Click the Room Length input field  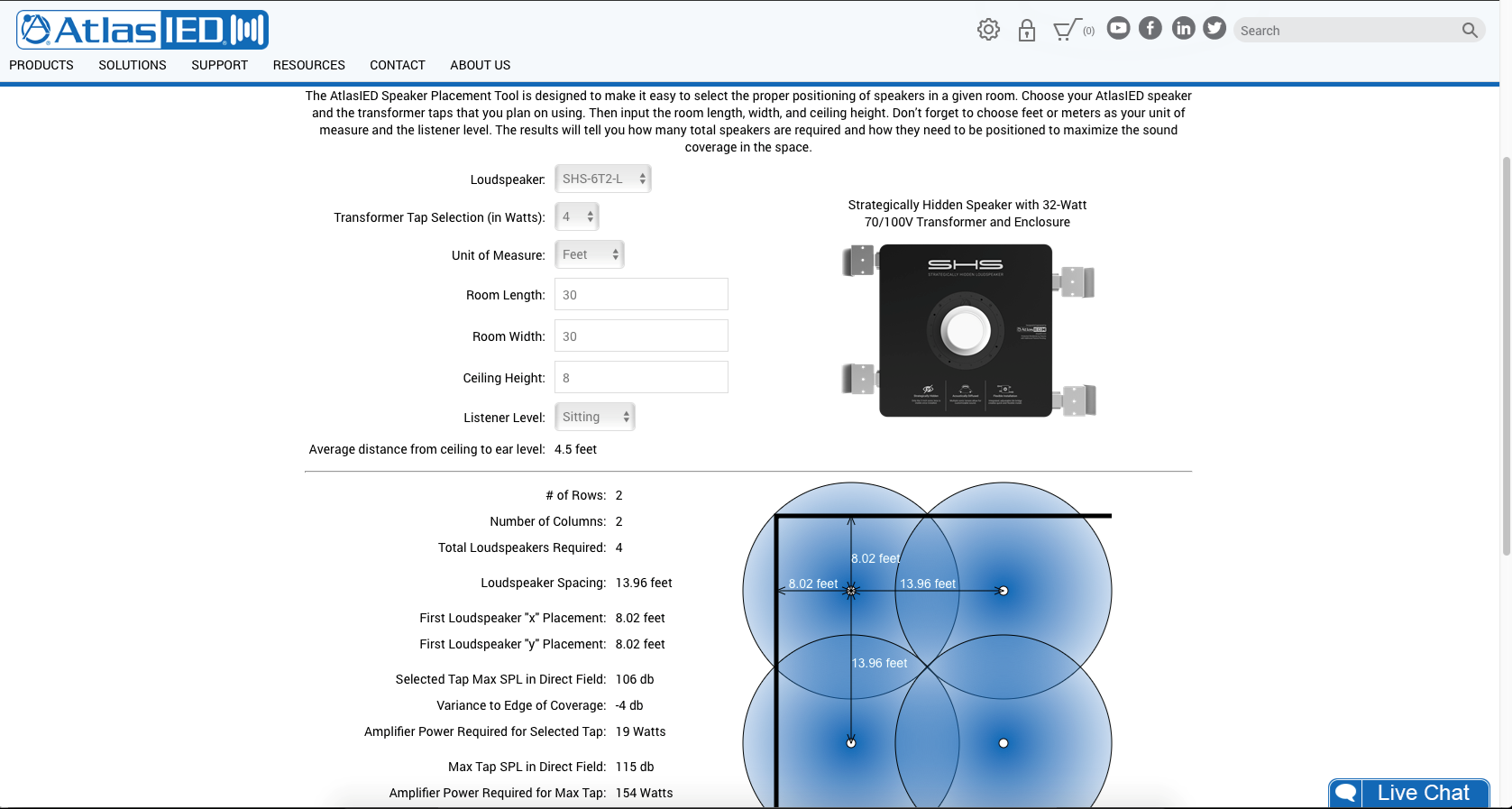[641, 294]
